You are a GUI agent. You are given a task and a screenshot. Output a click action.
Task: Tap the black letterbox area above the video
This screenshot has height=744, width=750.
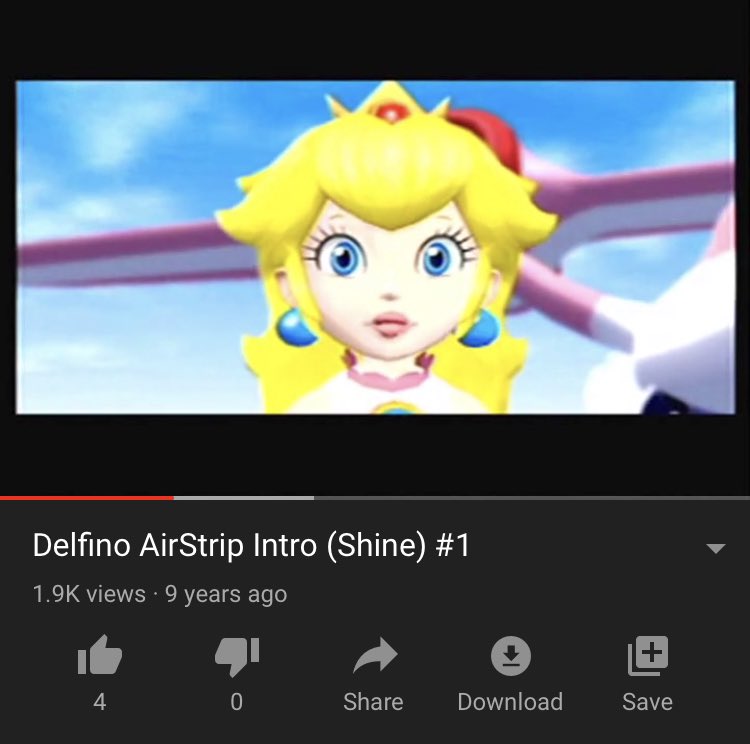point(375,40)
